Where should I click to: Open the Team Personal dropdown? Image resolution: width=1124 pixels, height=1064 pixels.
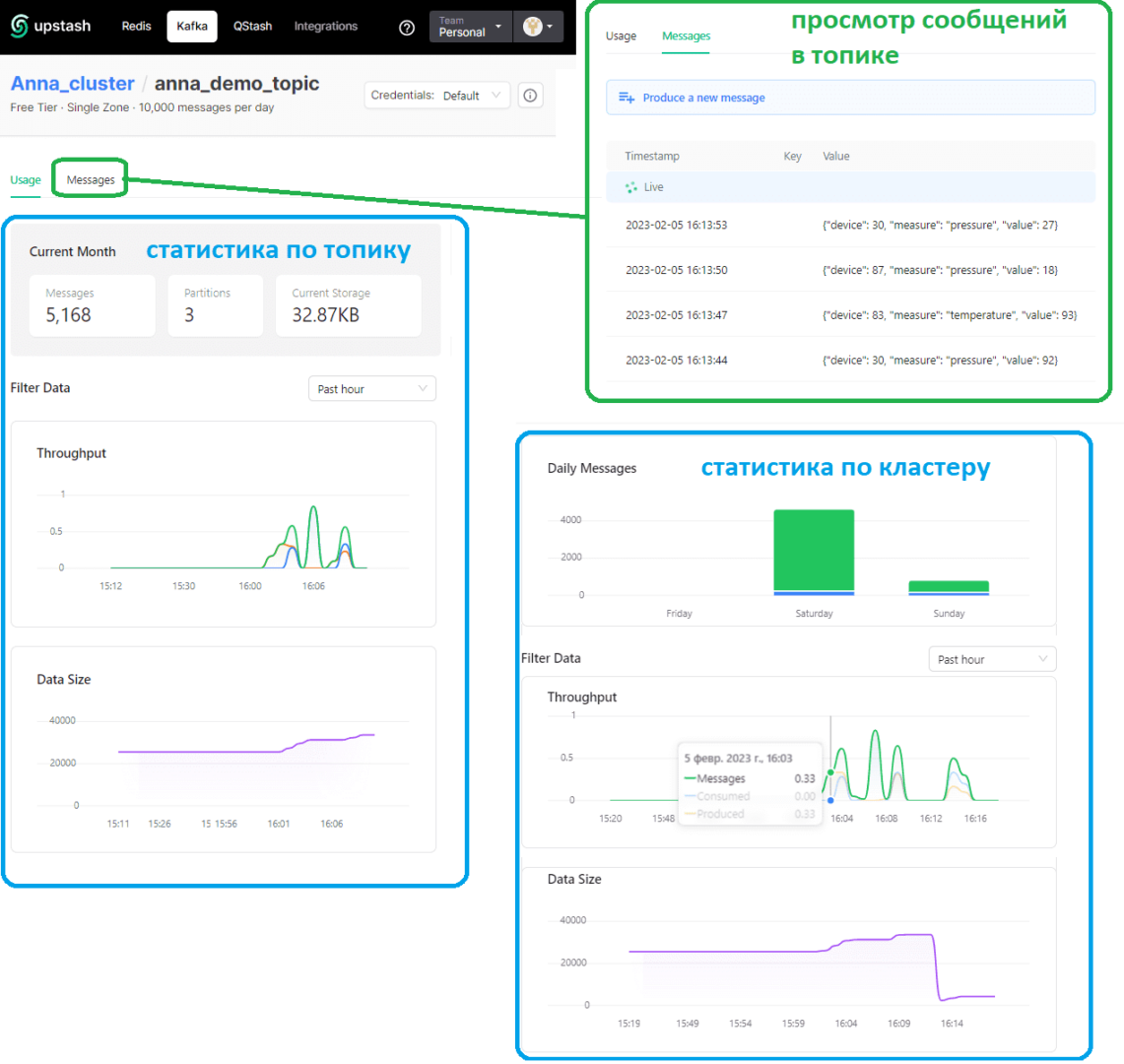pos(470,27)
